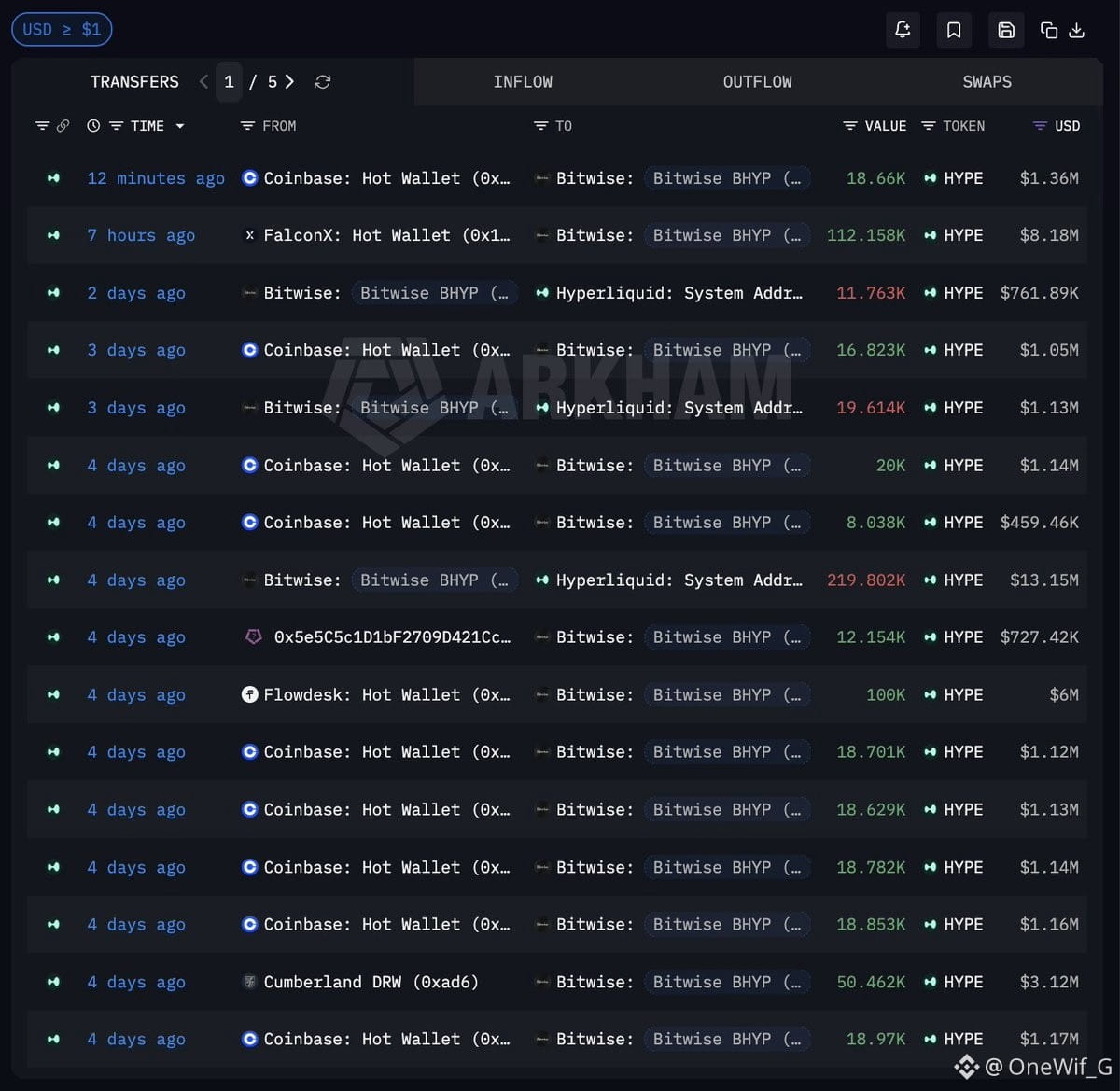Screen dimensions: 1120x1091
Task: Select the TRANSFERS tab
Action: tap(134, 82)
